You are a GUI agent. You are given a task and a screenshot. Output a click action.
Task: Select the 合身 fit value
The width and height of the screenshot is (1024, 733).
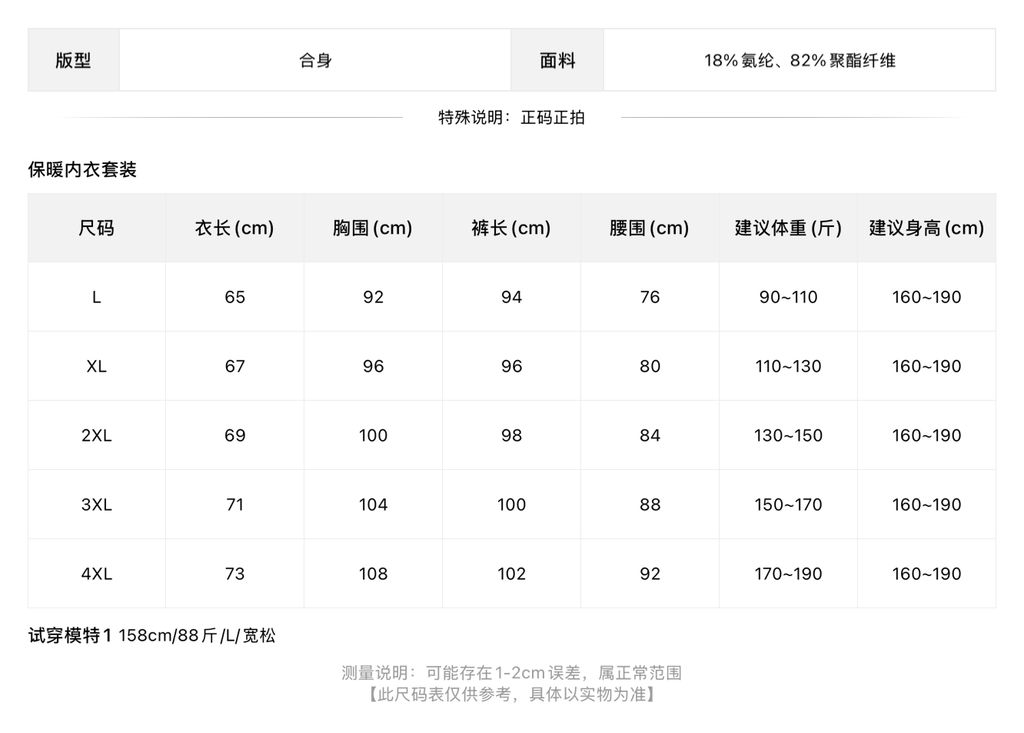315,61
